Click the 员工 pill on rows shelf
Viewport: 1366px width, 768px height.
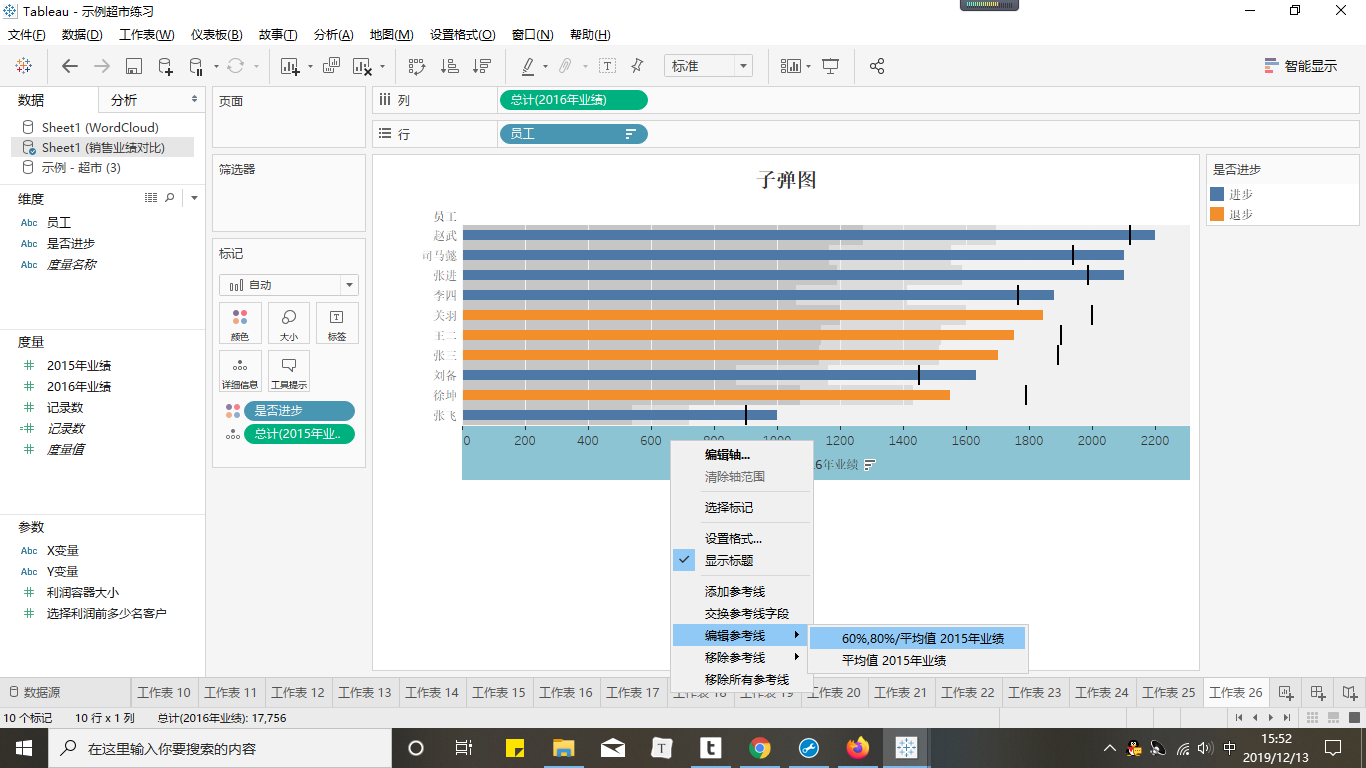[x=573, y=133]
